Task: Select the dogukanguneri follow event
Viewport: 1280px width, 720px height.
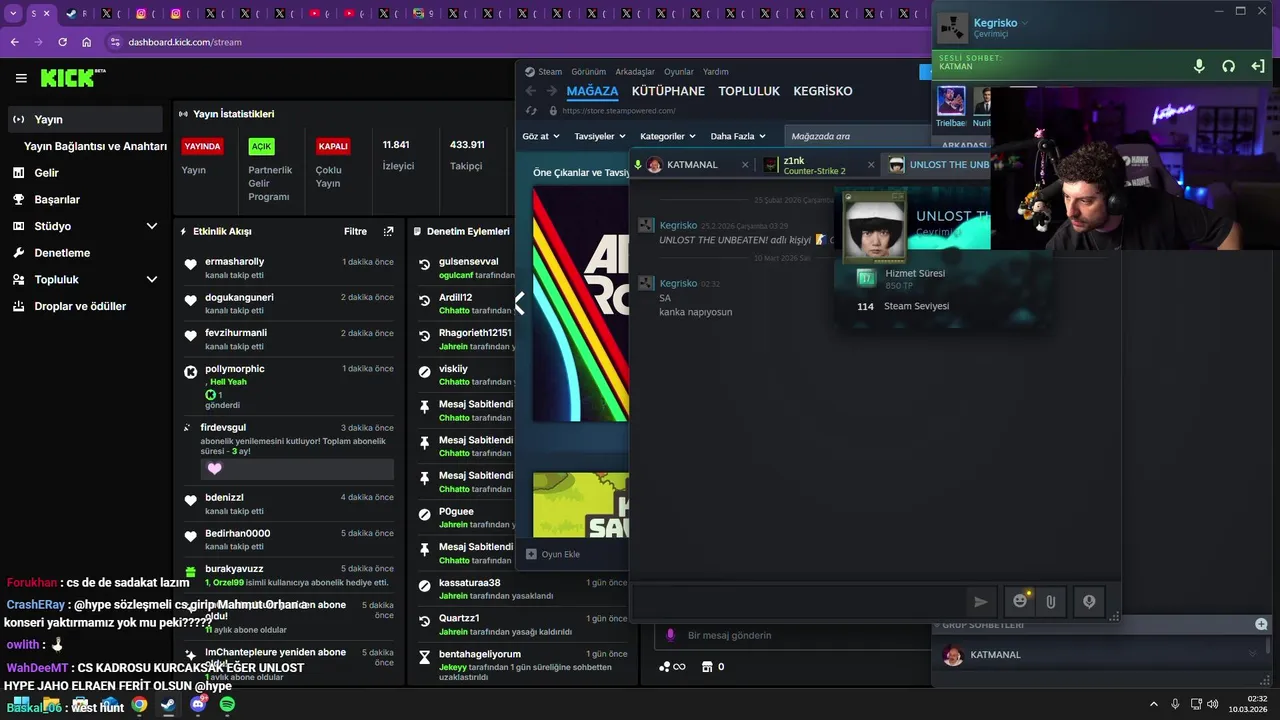Action: [x=289, y=304]
